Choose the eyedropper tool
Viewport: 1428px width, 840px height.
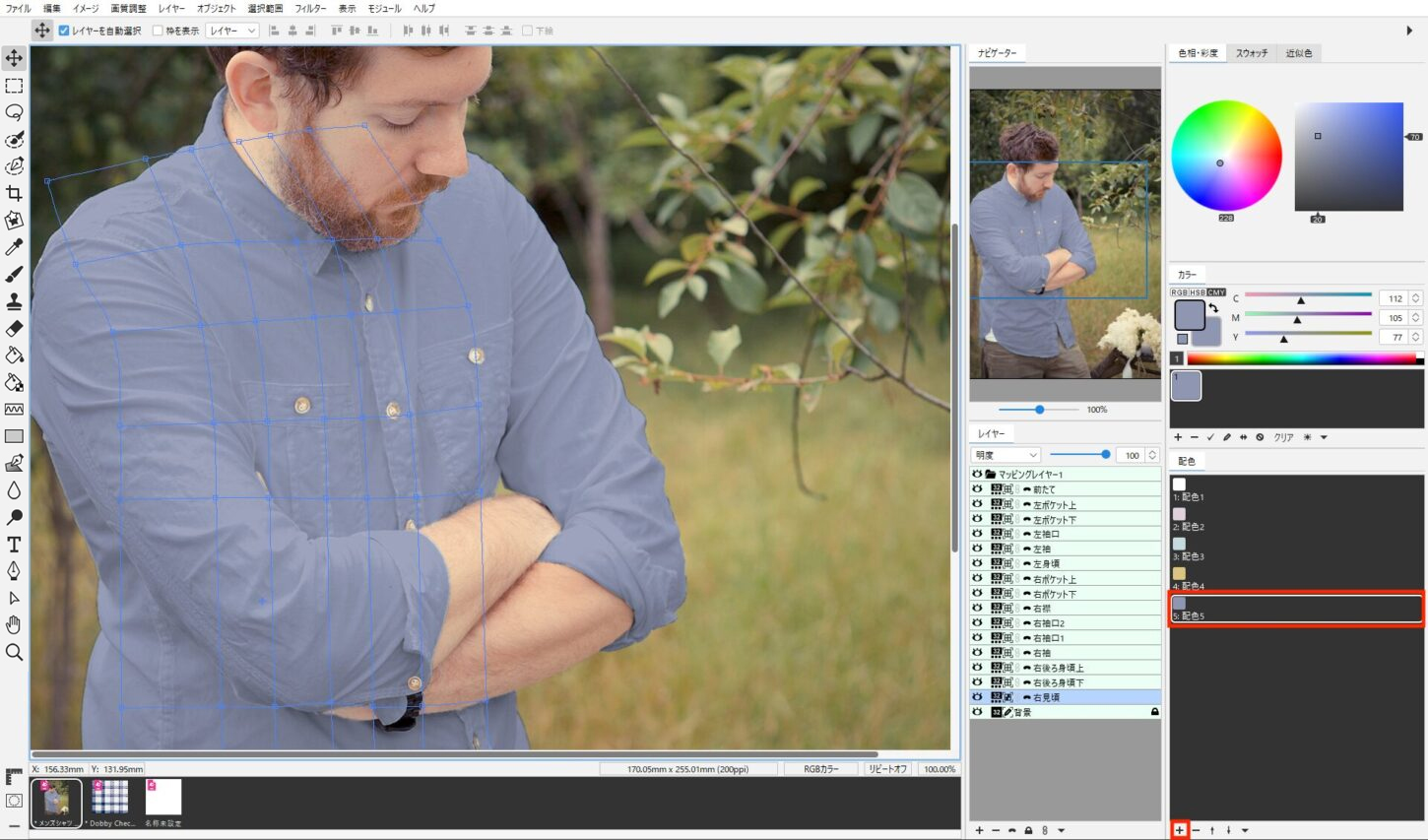pyautogui.click(x=14, y=247)
